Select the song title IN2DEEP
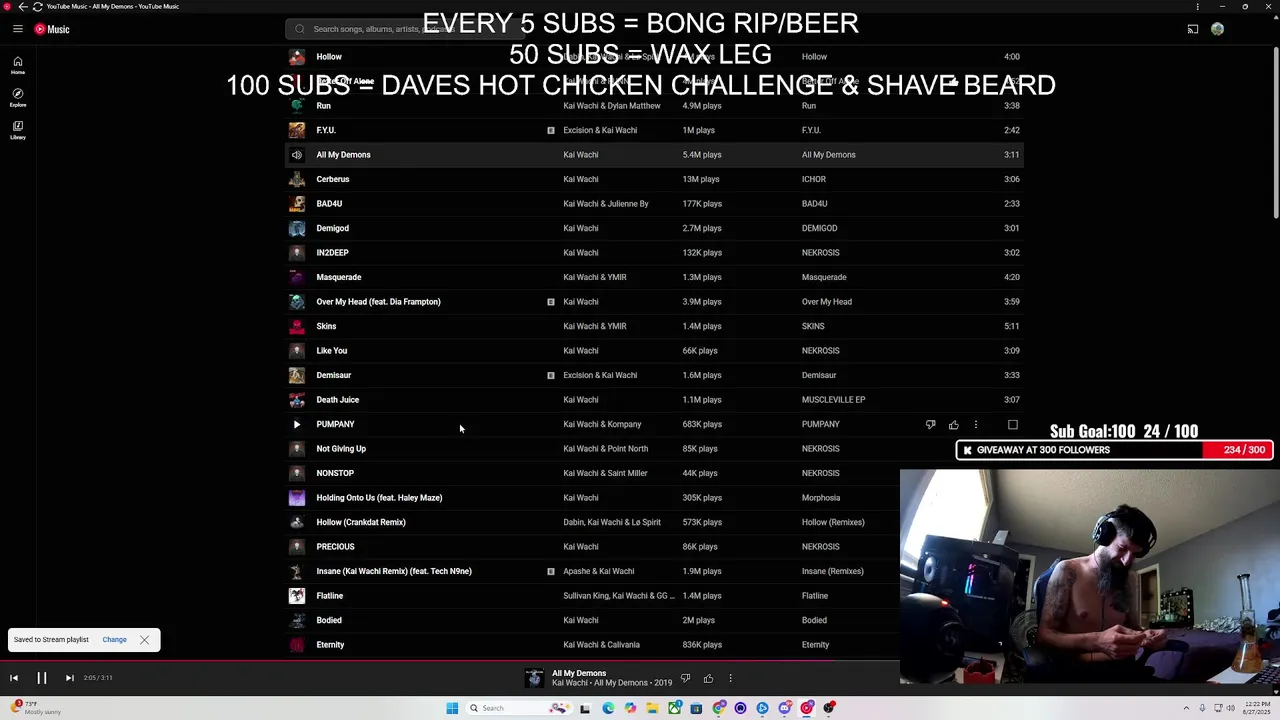Screen dimensions: 1280x720 pos(332,253)
